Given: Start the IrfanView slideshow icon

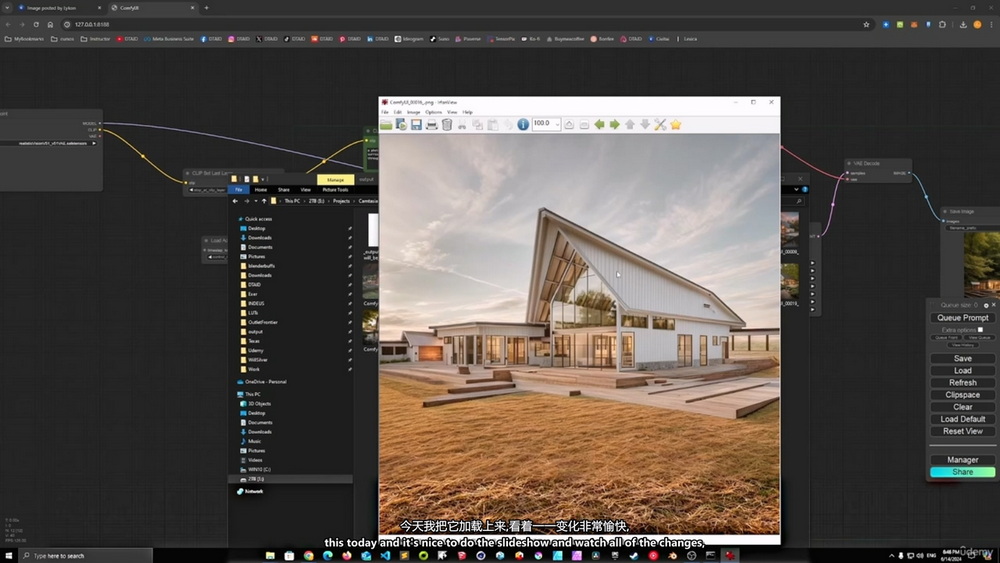Looking at the screenshot, I should click(x=401, y=125).
